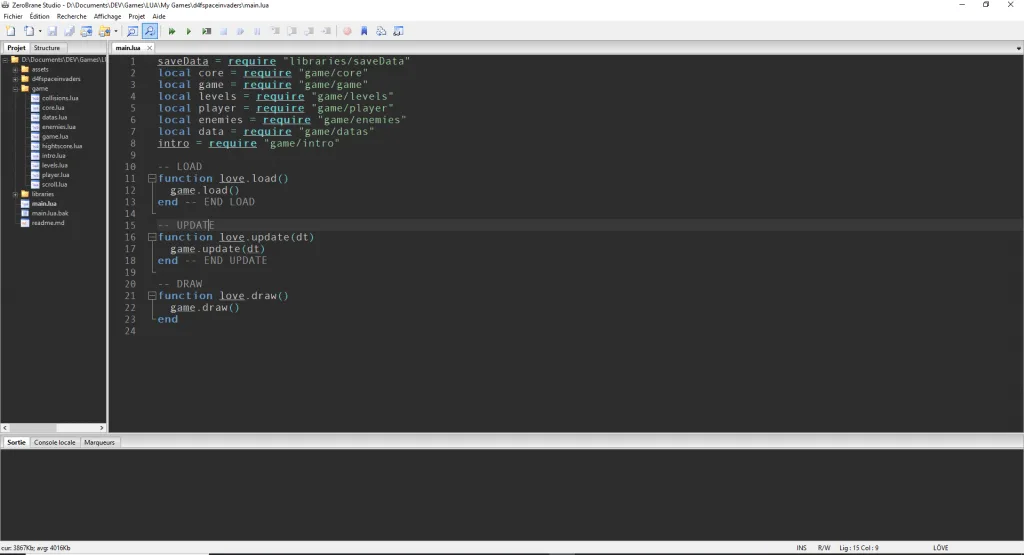Open the stack window via toolbar icon
This screenshot has height=555, width=1024.
tap(380, 31)
